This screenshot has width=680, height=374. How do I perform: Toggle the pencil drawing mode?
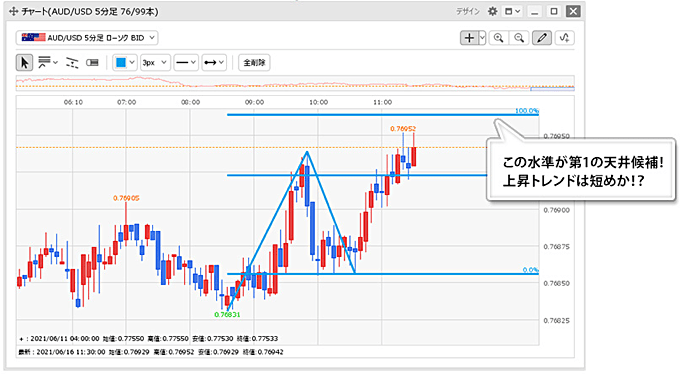coord(541,38)
